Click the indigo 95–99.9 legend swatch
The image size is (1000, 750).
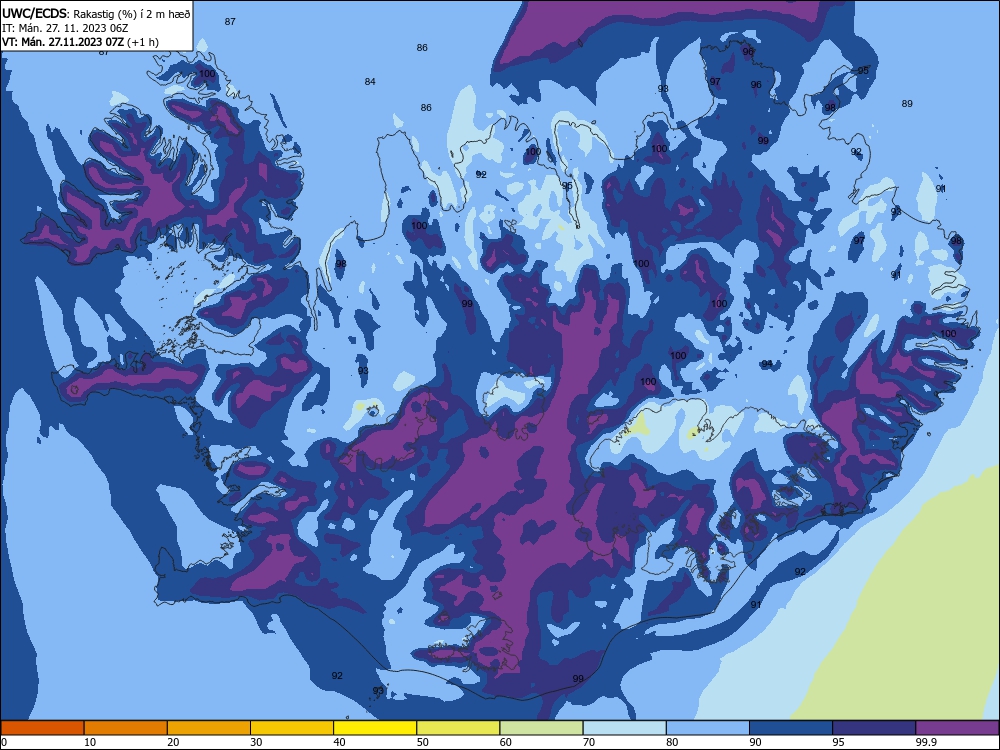pyautogui.click(x=874, y=728)
